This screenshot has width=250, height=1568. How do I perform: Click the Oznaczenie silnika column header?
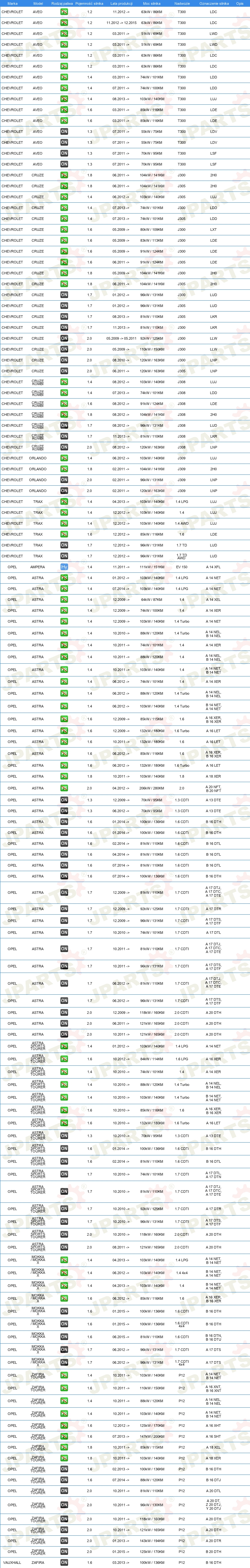[x=214, y=3]
